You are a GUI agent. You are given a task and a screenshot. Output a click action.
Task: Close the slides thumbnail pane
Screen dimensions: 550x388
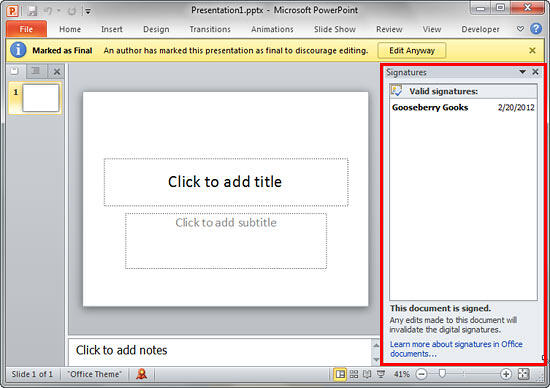click(x=57, y=72)
